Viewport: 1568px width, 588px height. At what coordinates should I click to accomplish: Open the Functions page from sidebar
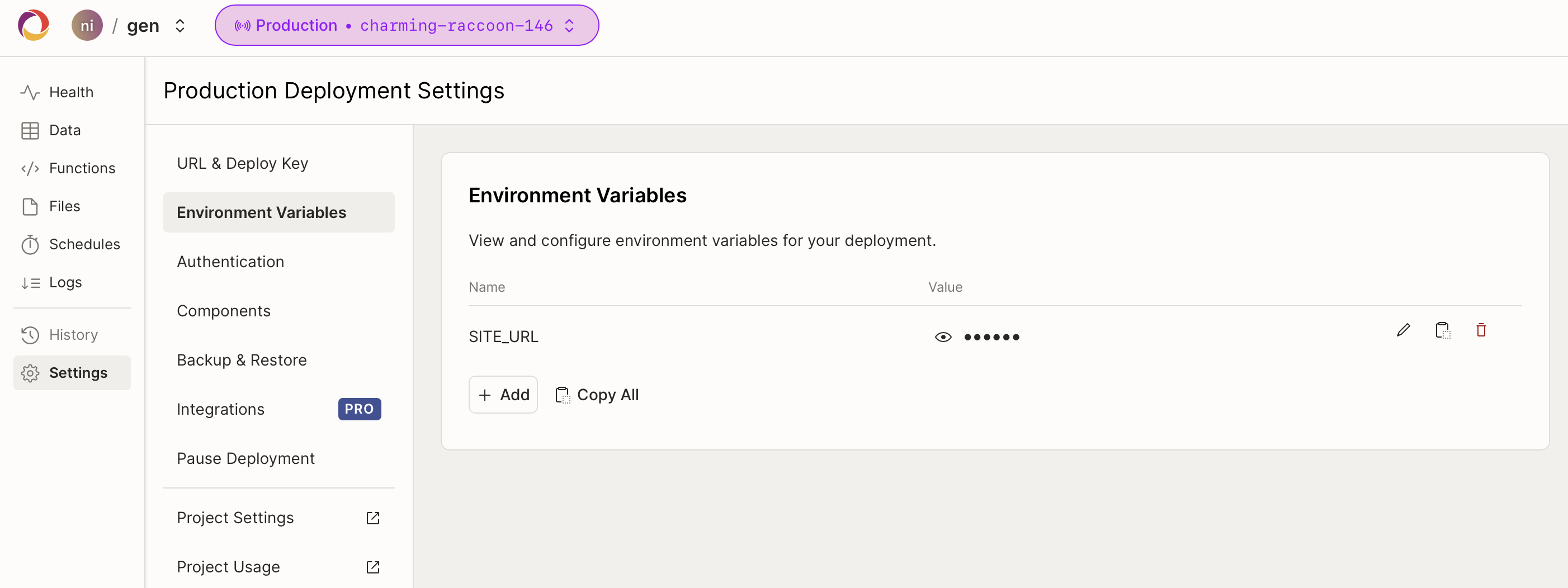[82, 168]
